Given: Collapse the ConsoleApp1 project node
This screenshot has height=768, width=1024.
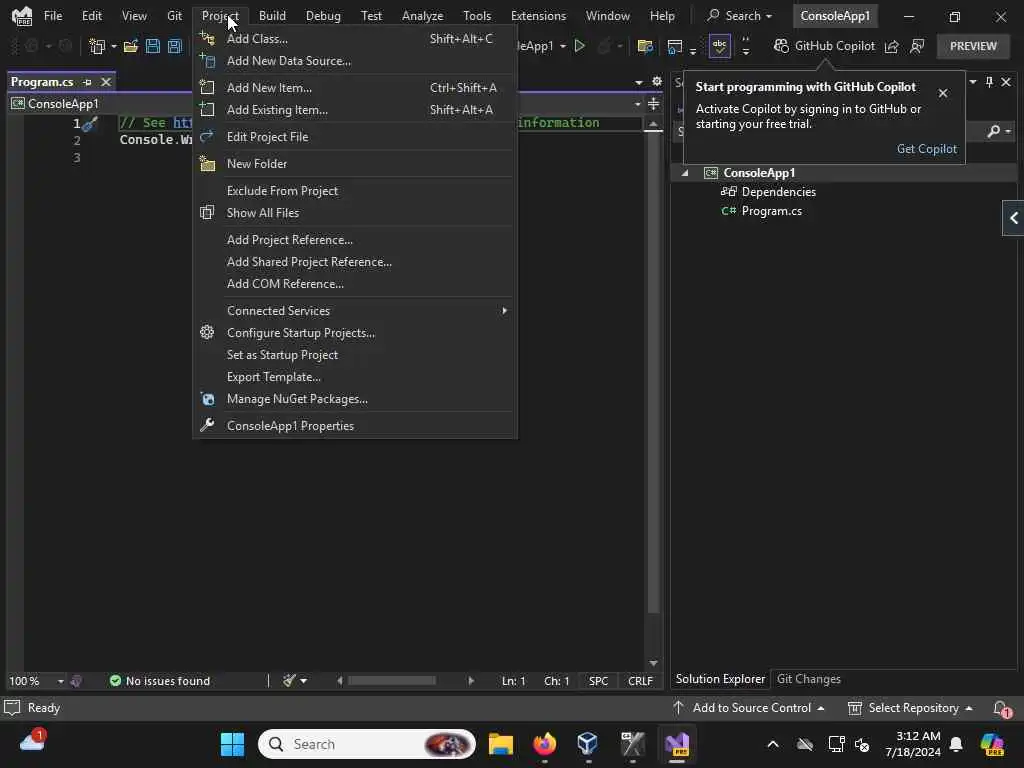Looking at the screenshot, I should tap(685, 173).
